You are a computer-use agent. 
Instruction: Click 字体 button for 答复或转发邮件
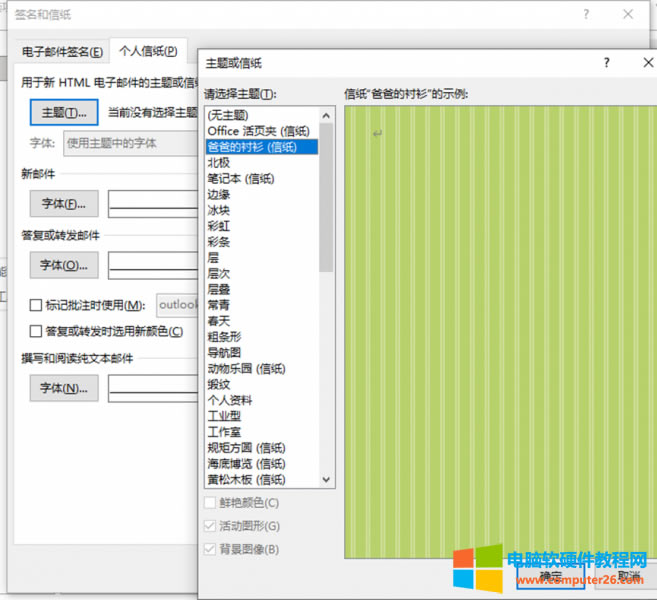64,265
